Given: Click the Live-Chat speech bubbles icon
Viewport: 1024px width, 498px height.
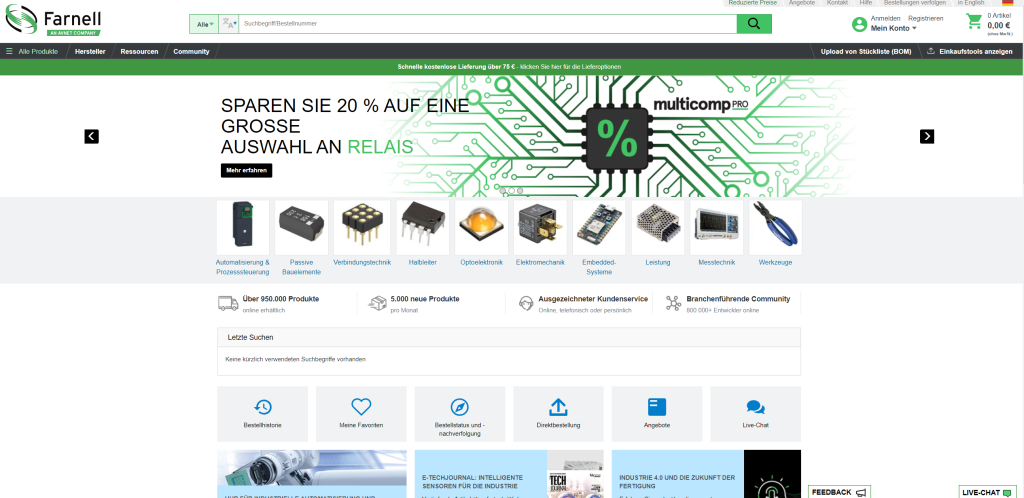Looking at the screenshot, I should pos(756,407).
